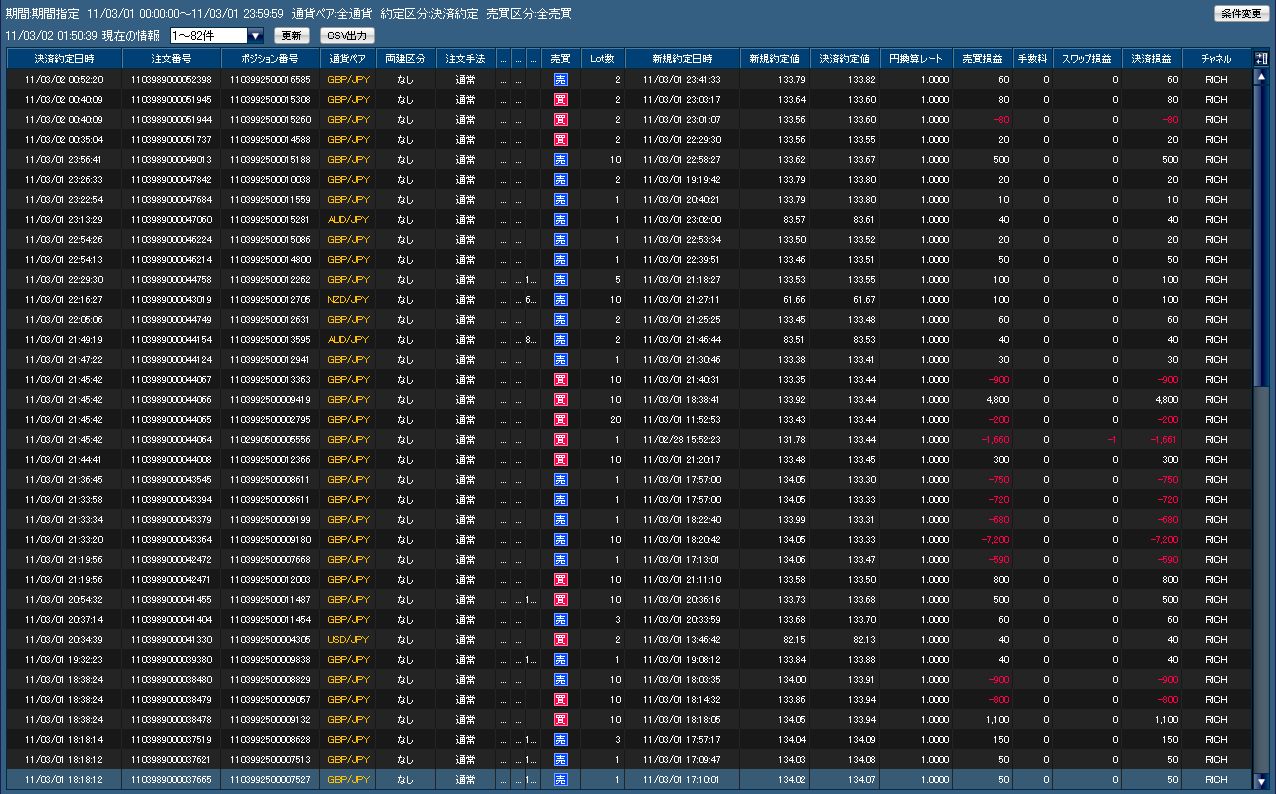The width and height of the screenshot is (1276, 794).
Task: Click the table scrollbar up arrow
Action: click(x=1261, y=77)
